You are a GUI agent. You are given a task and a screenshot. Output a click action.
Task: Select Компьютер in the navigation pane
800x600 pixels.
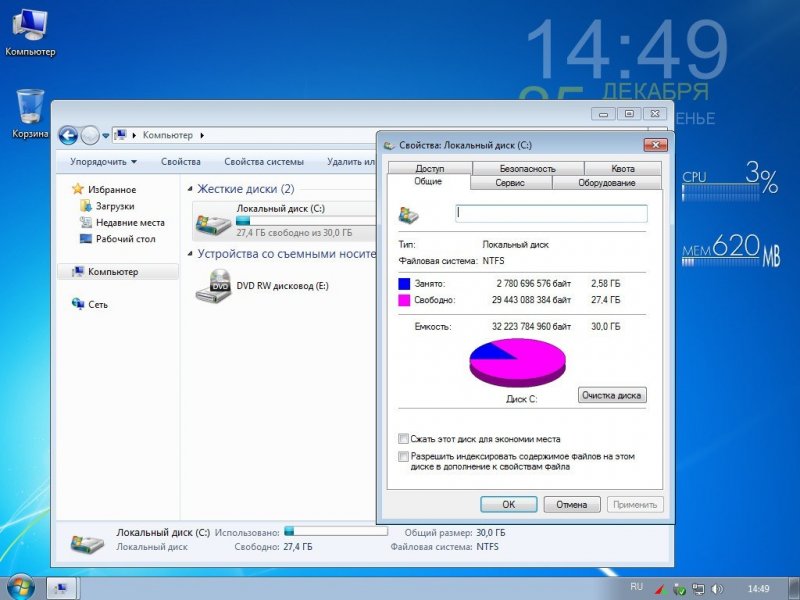[118, 271]
